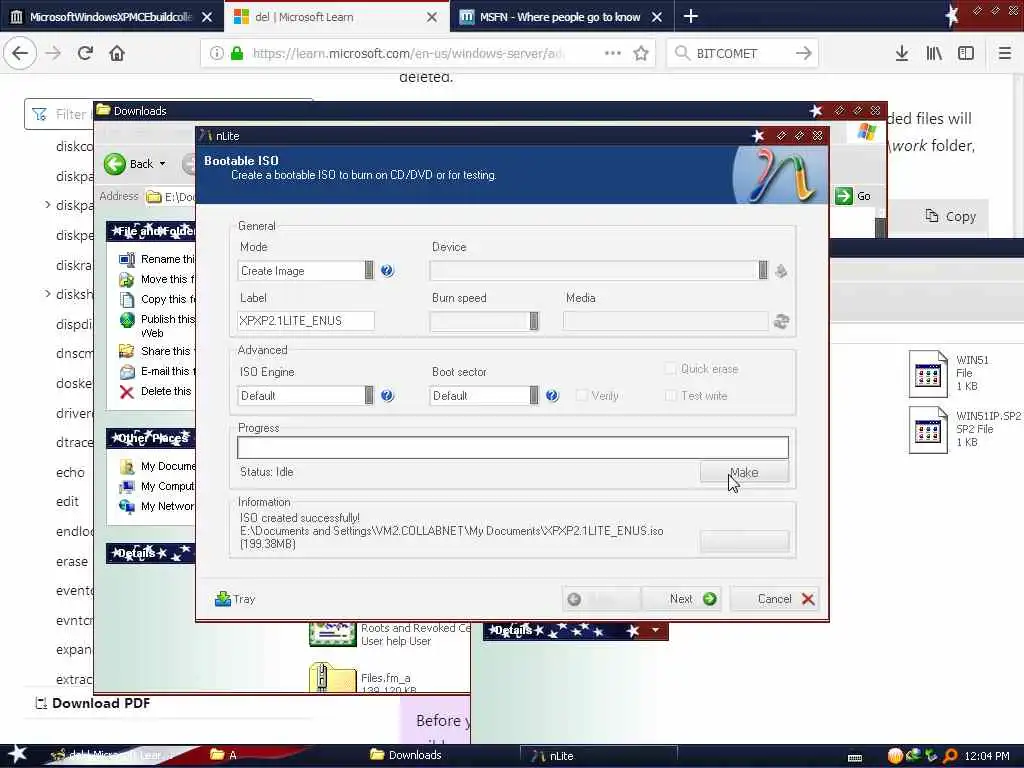The height and width of the screenshot is (768, 1024).
Task: Click the Next button in nLite
Action: pyautogui.click(x=682, y=599)
